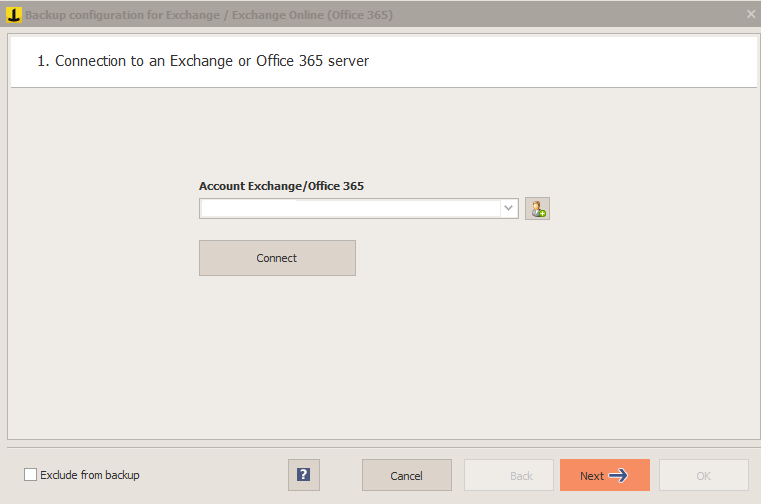761x504 pixels.
Task: Enable the Exclude from backup checkbox
Action: tap(30, 475)
